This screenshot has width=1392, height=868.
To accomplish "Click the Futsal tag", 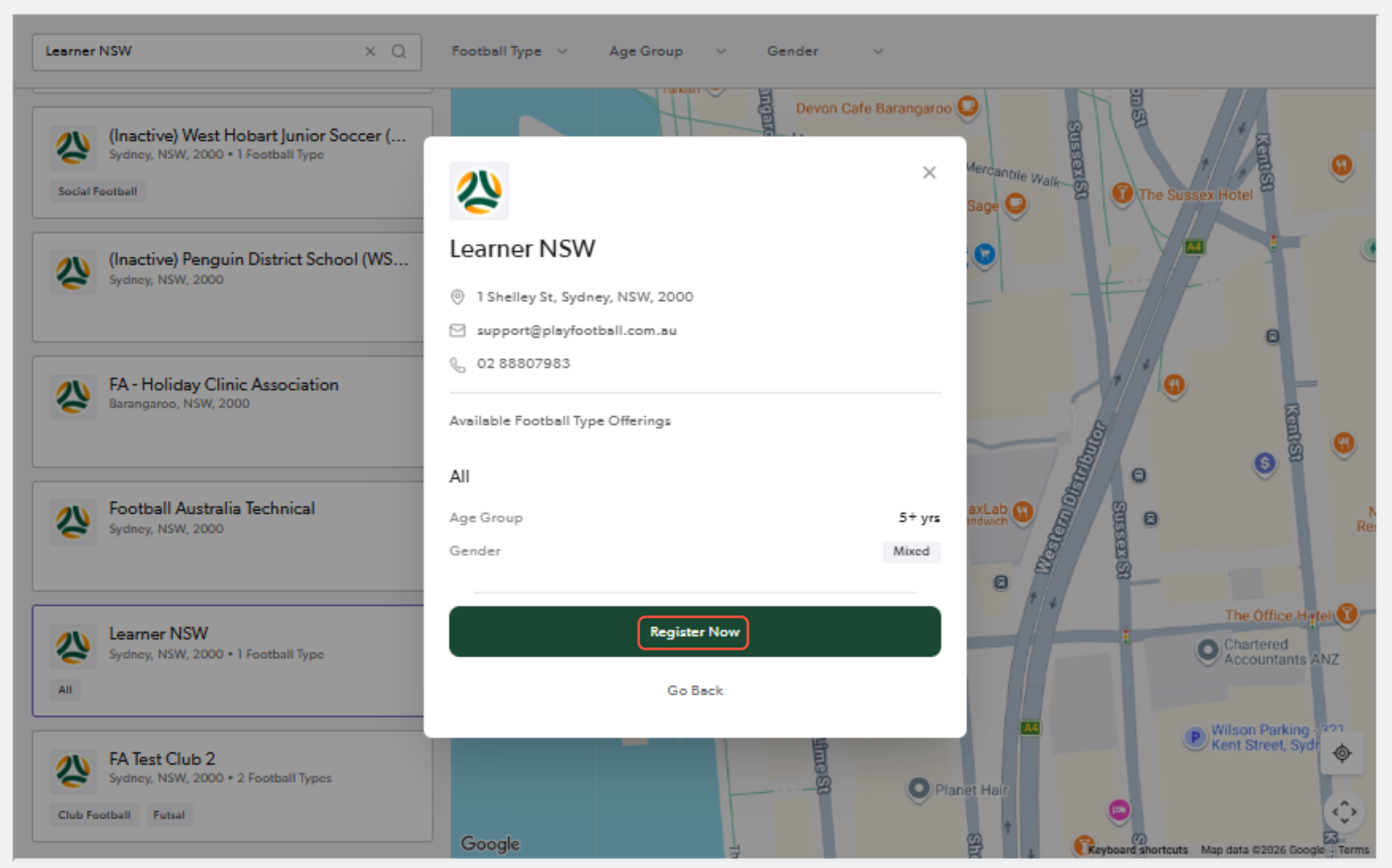I will 169,815.
